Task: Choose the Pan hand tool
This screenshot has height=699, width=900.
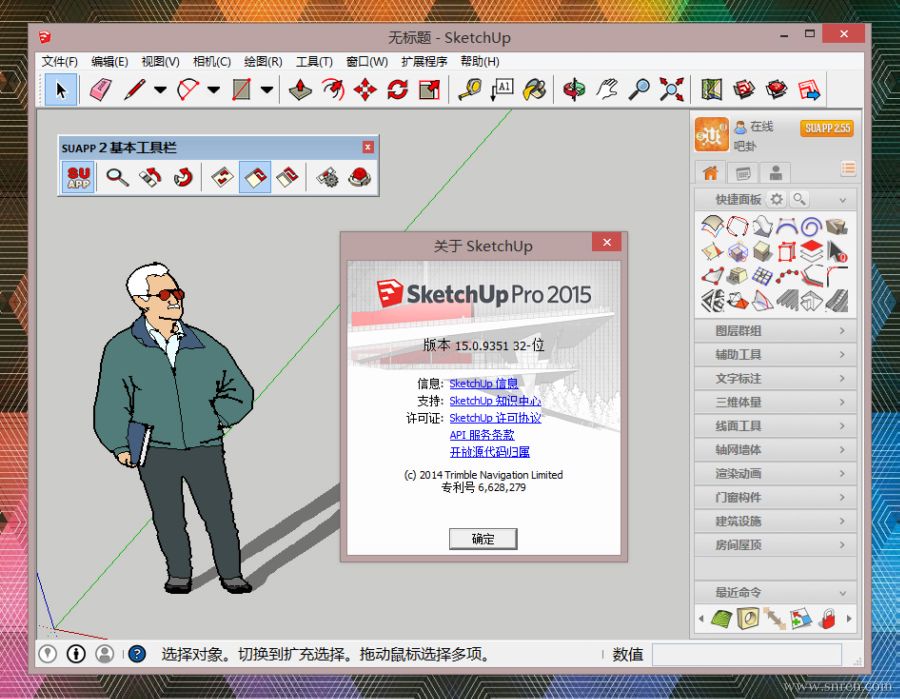Action: pos(607,90)
